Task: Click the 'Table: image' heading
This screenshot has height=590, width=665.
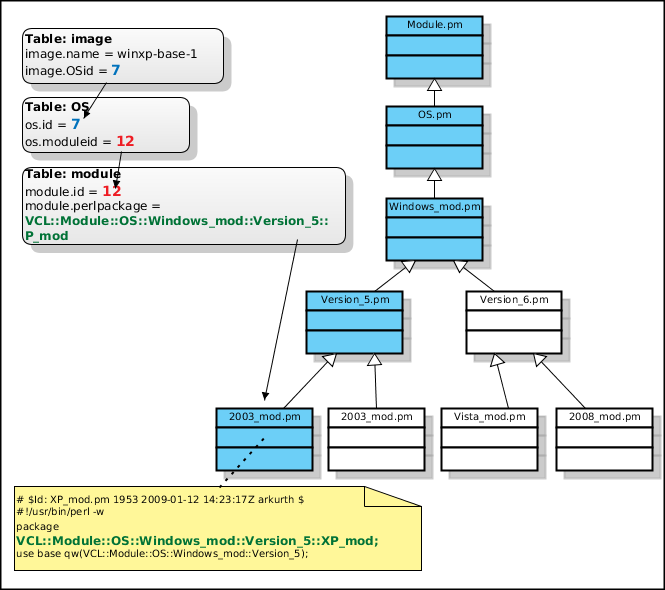Action: (x=68, y=39)
